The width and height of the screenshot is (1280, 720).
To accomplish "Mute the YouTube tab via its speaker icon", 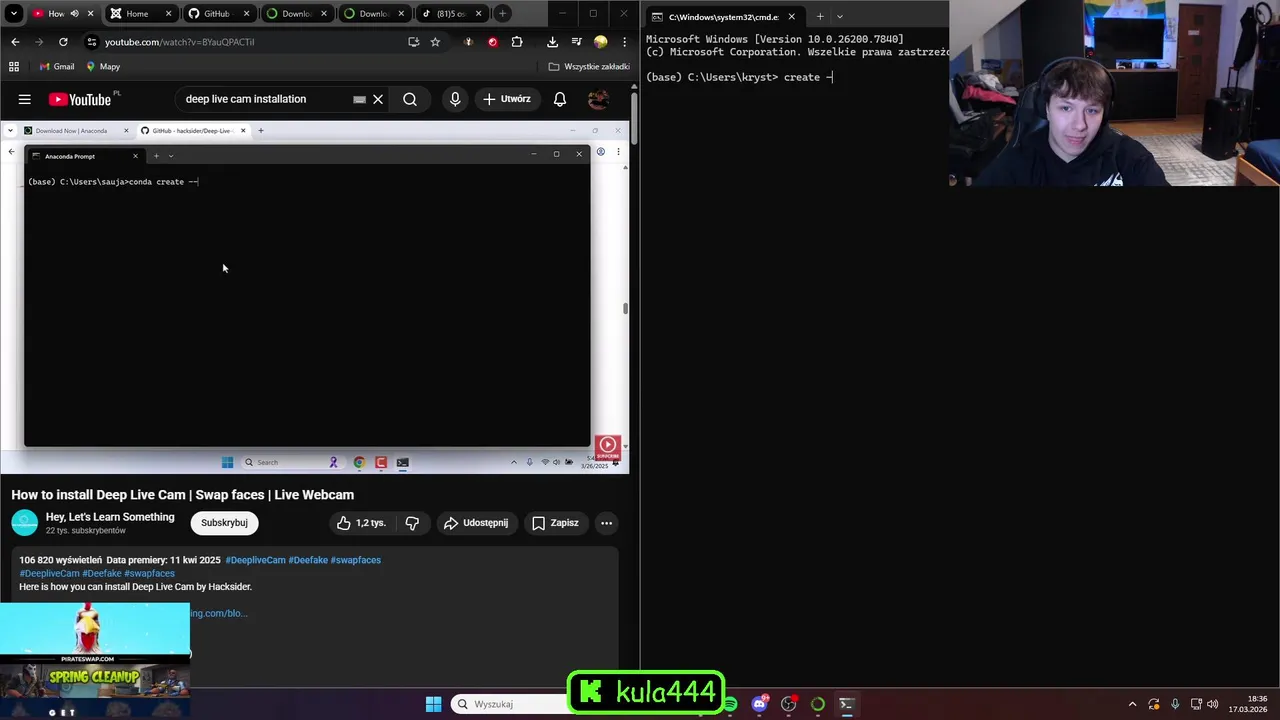I will click(74, 14).
